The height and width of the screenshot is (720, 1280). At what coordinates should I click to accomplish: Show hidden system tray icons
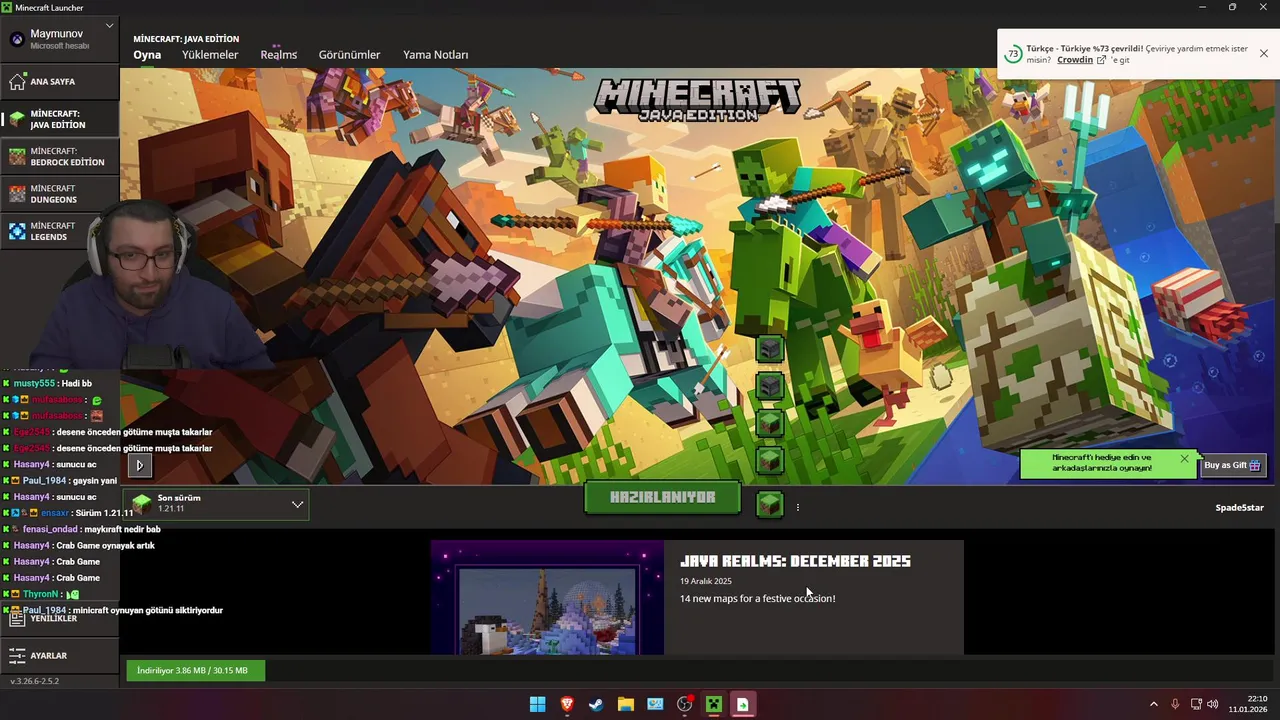(x=1153, y=704)
